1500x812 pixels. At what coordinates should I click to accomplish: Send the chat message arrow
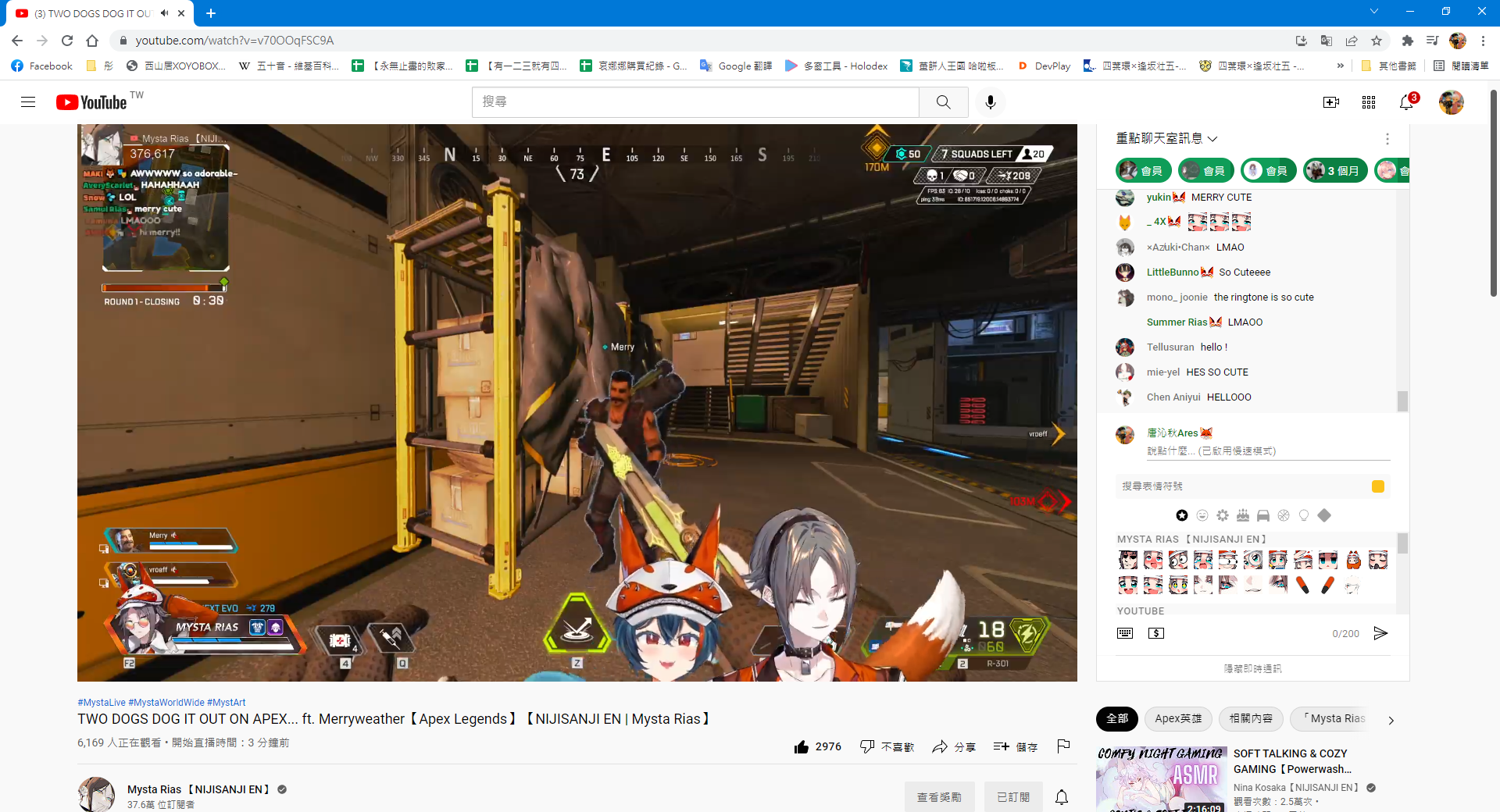click(1380, 633)
